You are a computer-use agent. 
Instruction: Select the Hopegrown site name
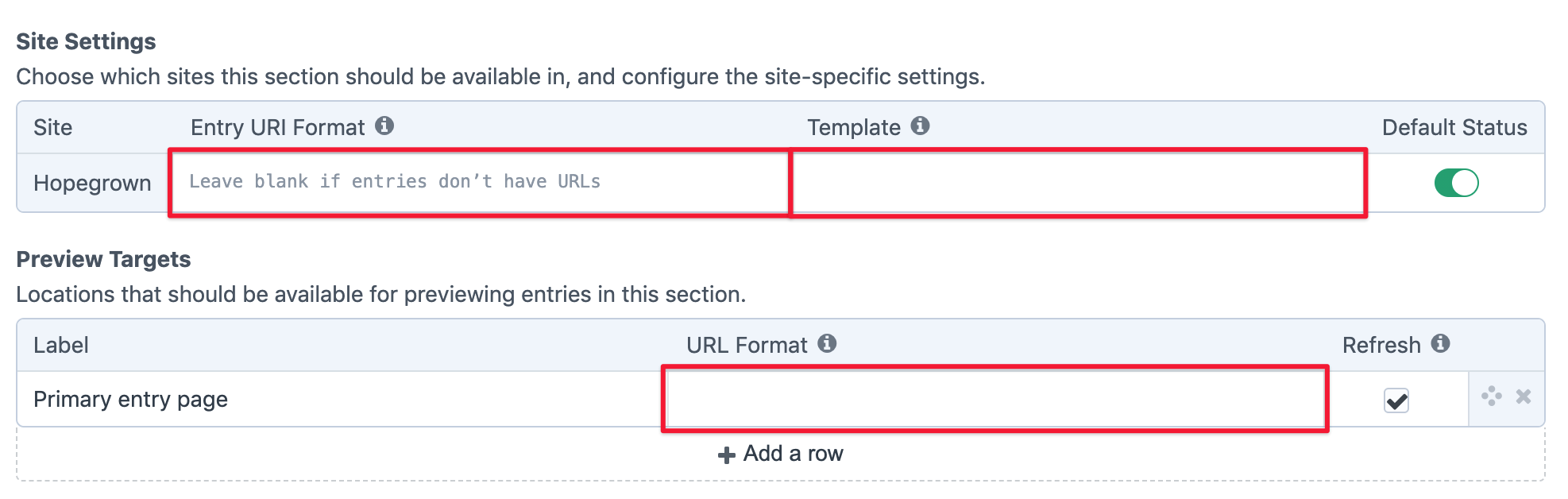point(93,183)
